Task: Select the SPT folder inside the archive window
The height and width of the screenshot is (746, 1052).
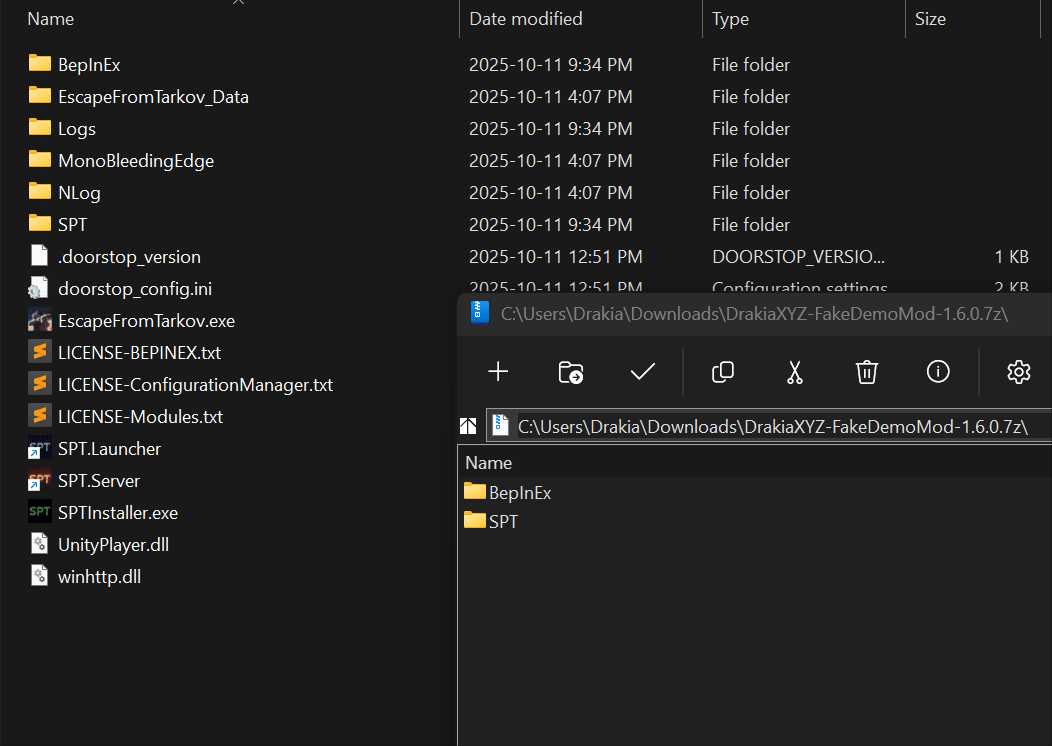Action: (491, 521)
